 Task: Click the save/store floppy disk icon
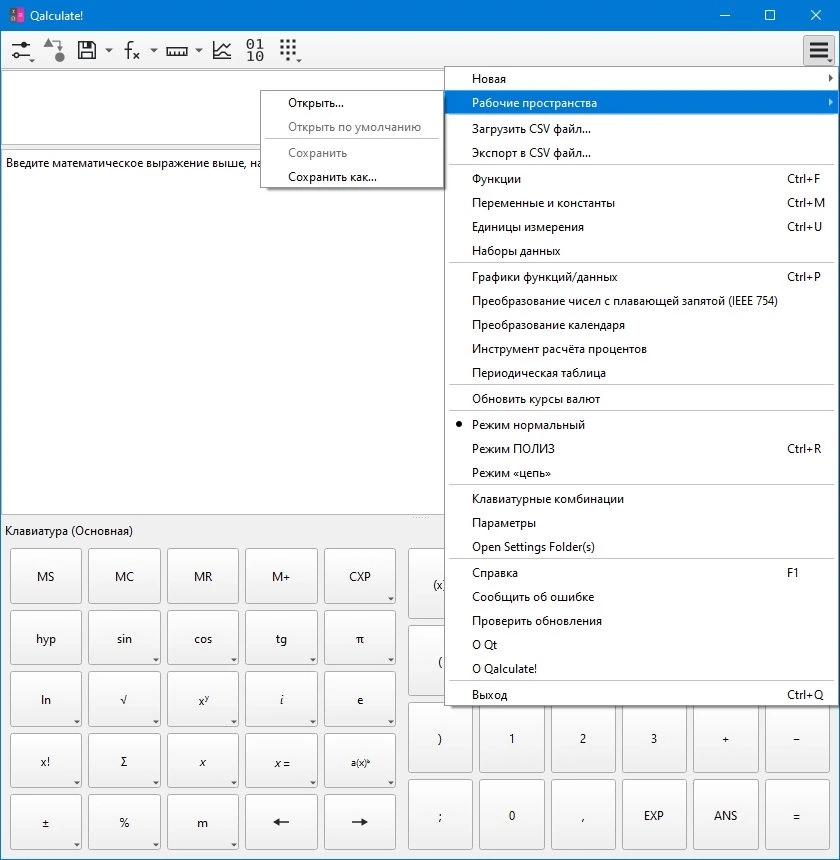coord(87,50)
